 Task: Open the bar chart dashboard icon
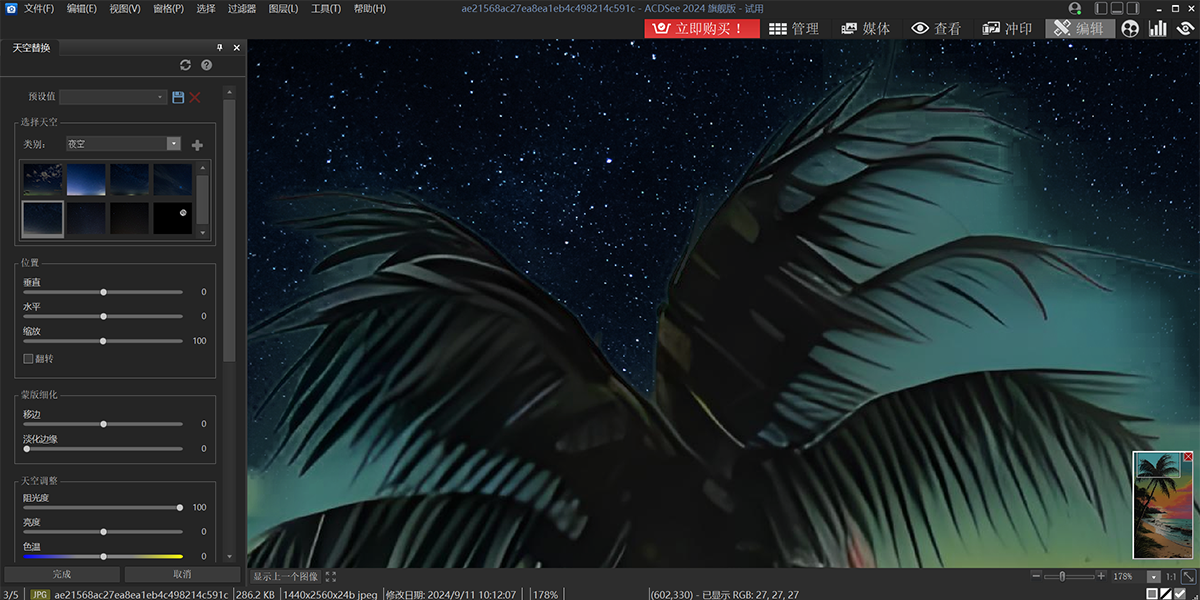1158,28
